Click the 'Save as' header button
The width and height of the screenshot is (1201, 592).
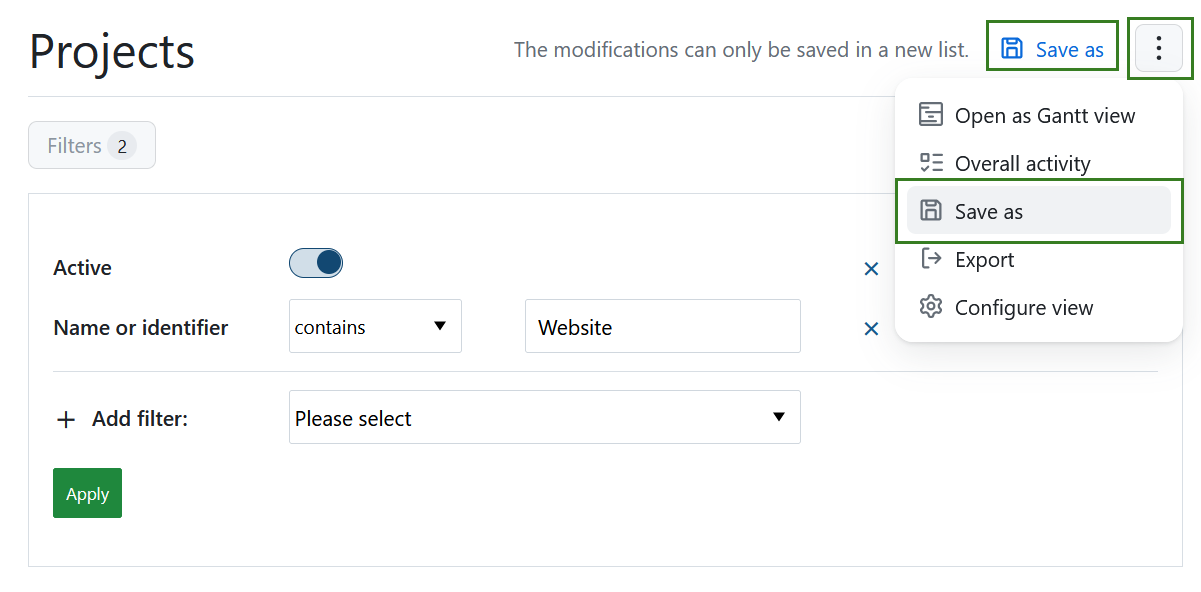[x=1052, y=49]
